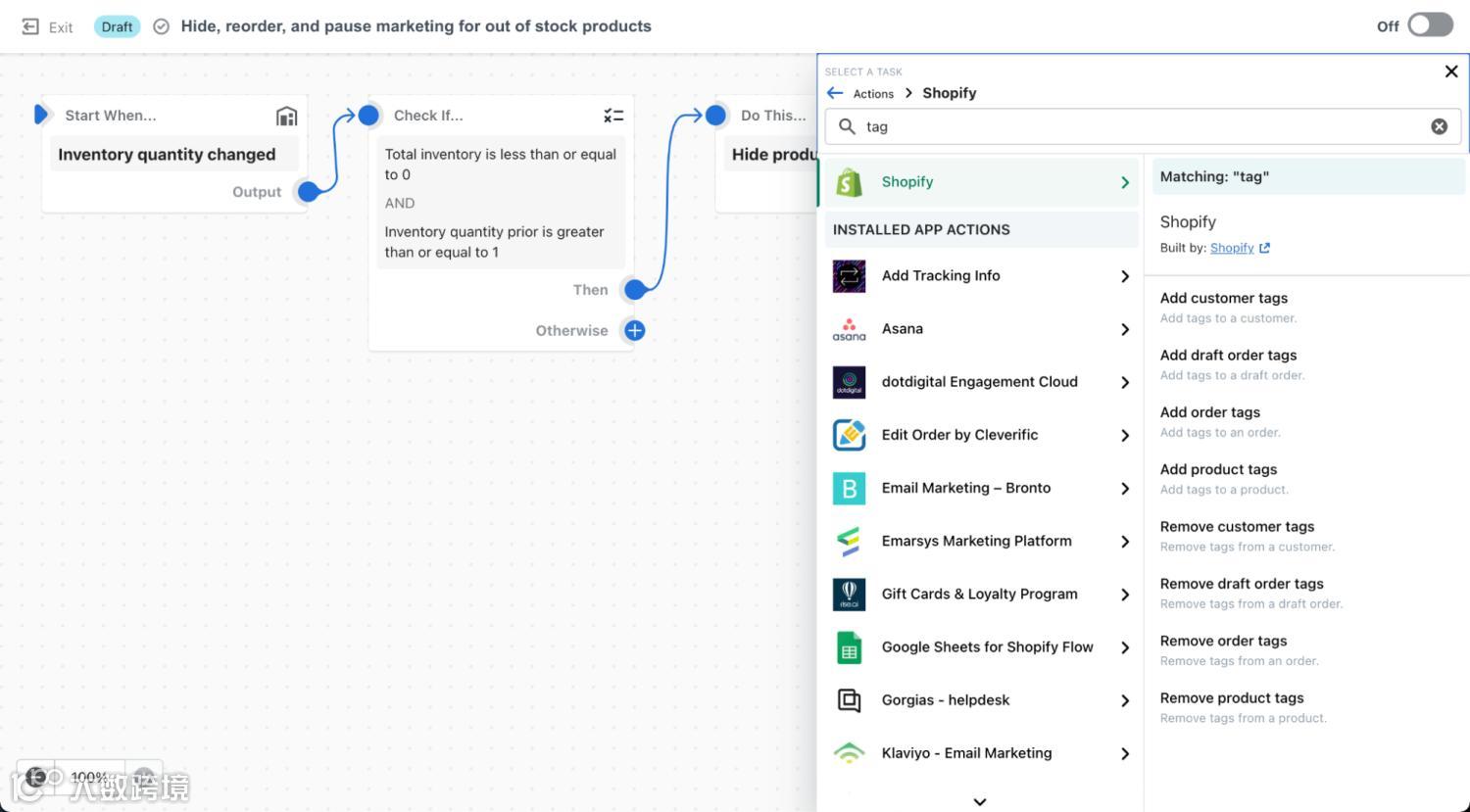
Task: Click the Actions breadcrumb
Action: point(873,94)
